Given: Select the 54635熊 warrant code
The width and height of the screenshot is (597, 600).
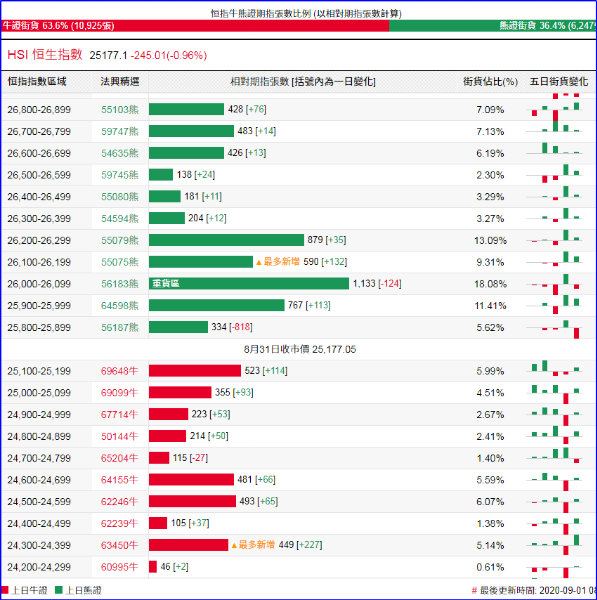Looking at the screenshot, I should (x=120, y=153).
